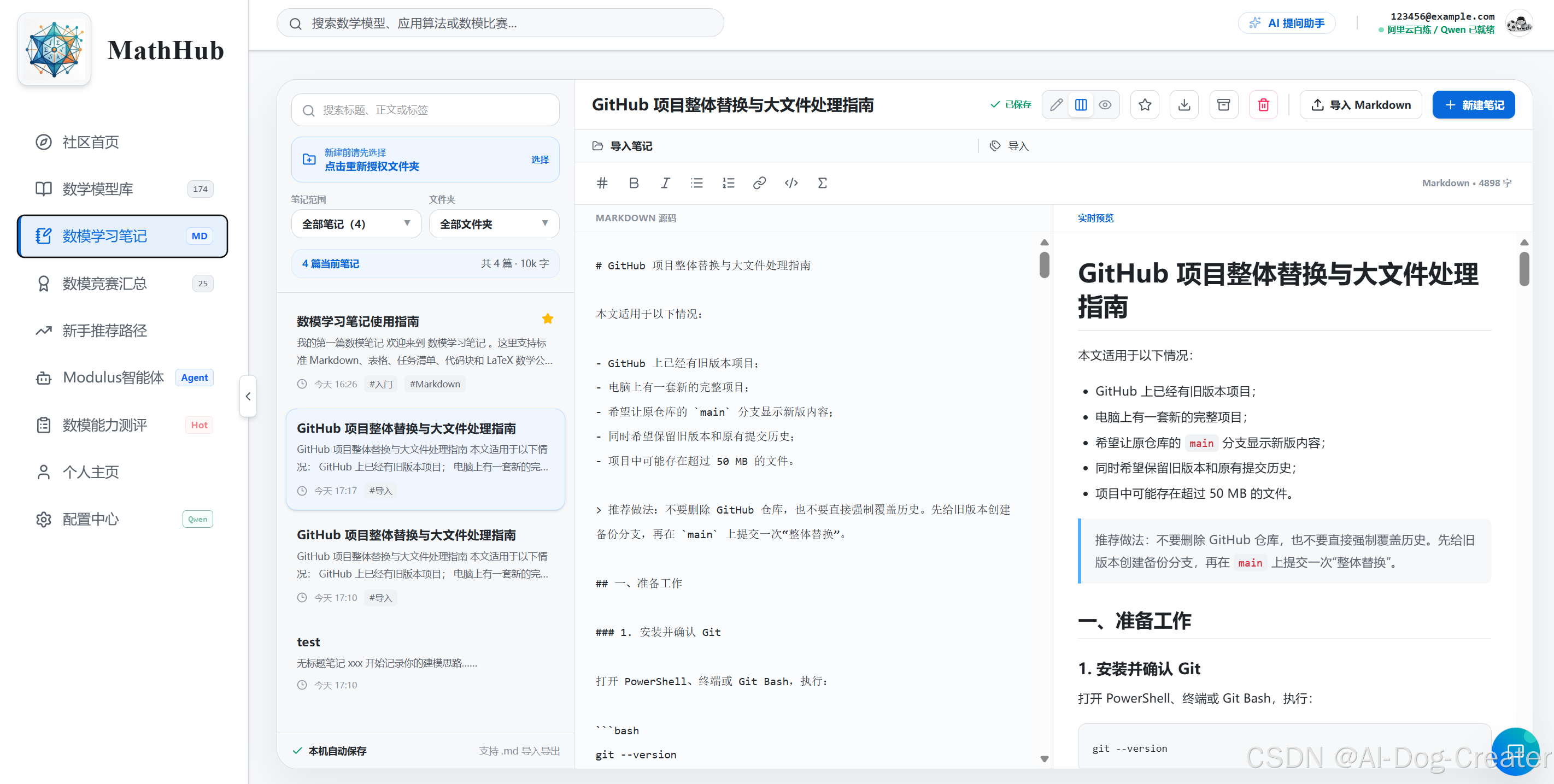Click the MathHub logo image
1554x784 pixels.
pyautogui.click(x=54, y=50)
